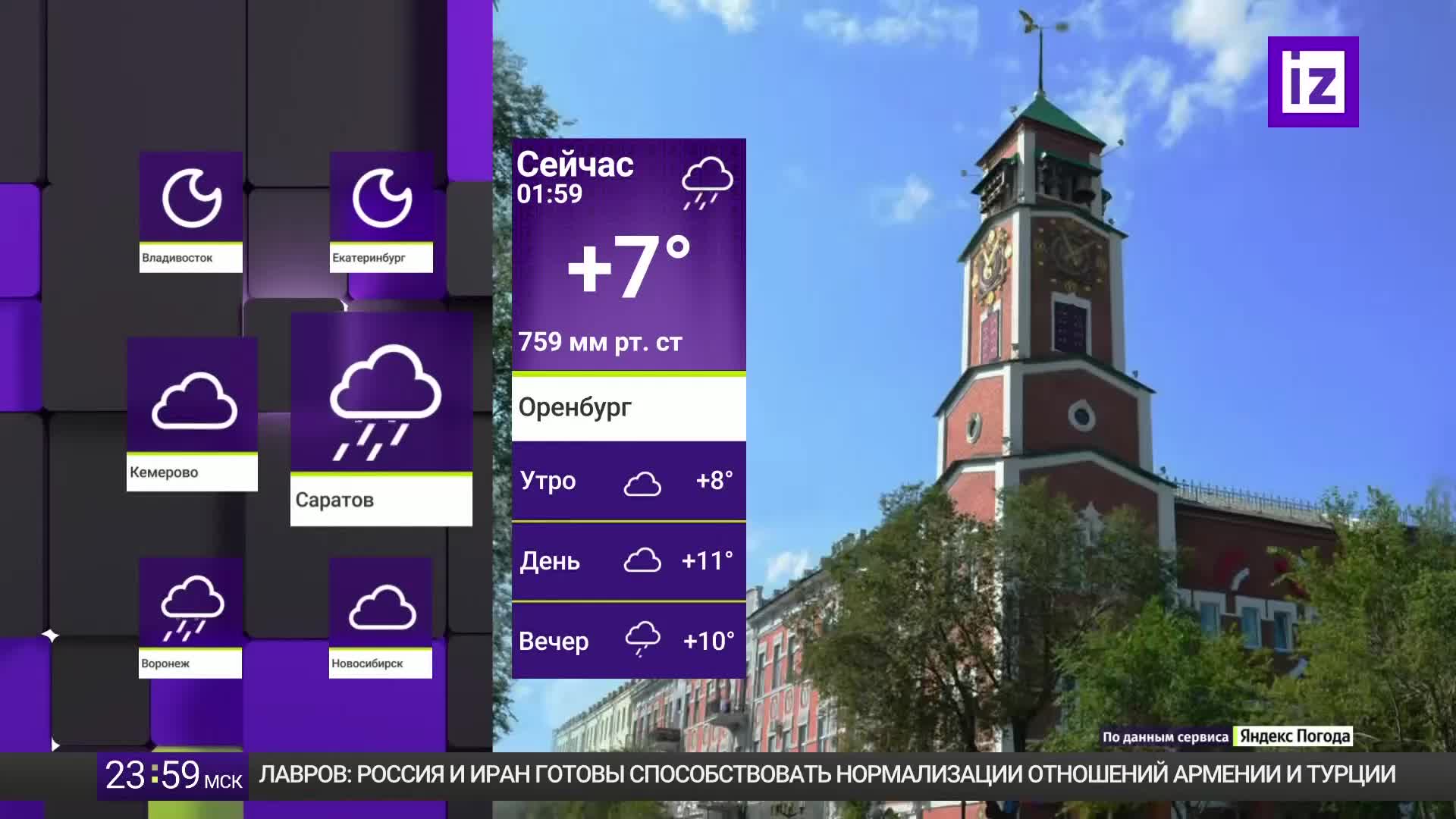Click the Yekaterinburg moon icon

(382, 199)
